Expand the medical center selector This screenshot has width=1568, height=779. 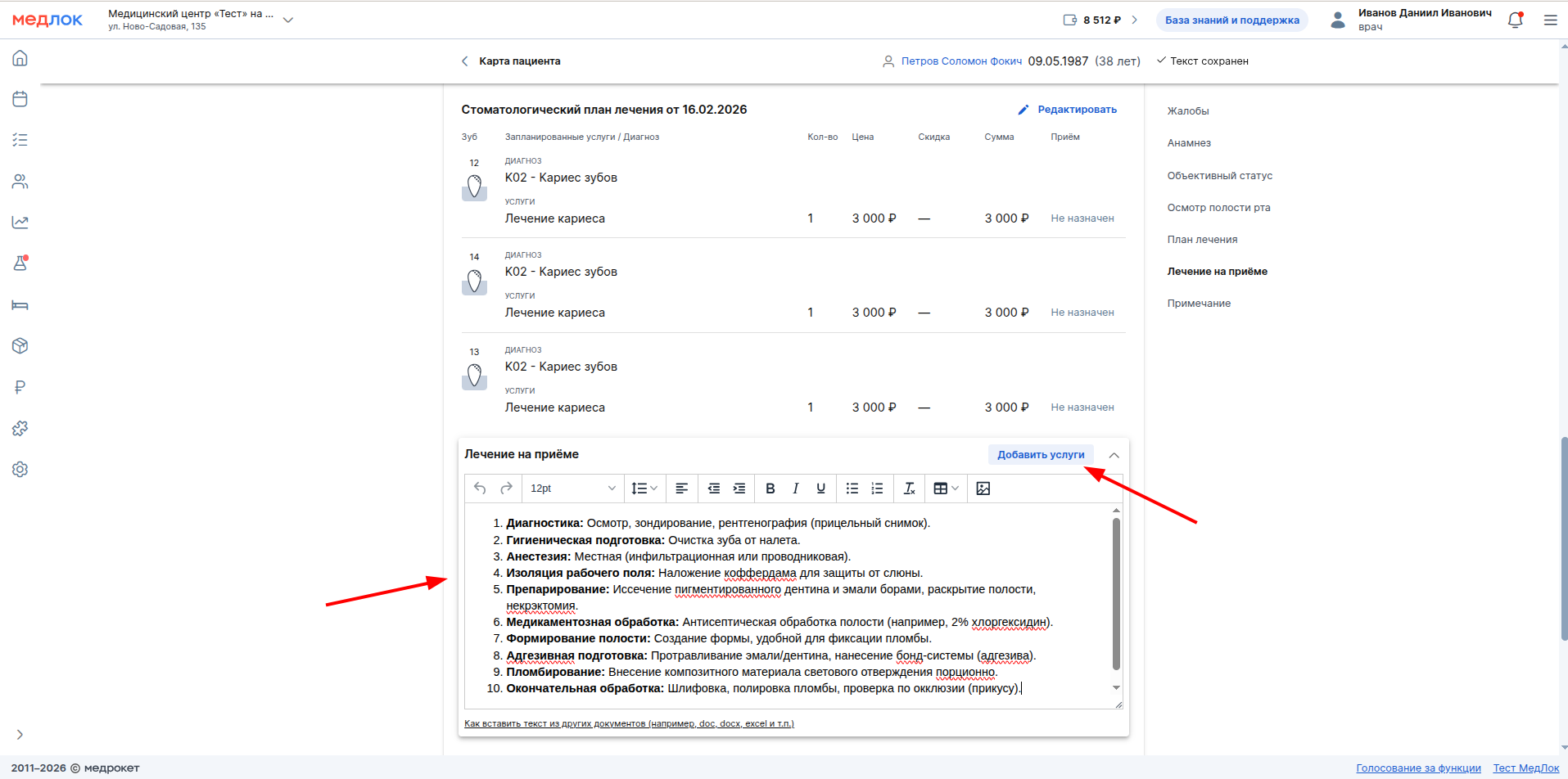288,20
